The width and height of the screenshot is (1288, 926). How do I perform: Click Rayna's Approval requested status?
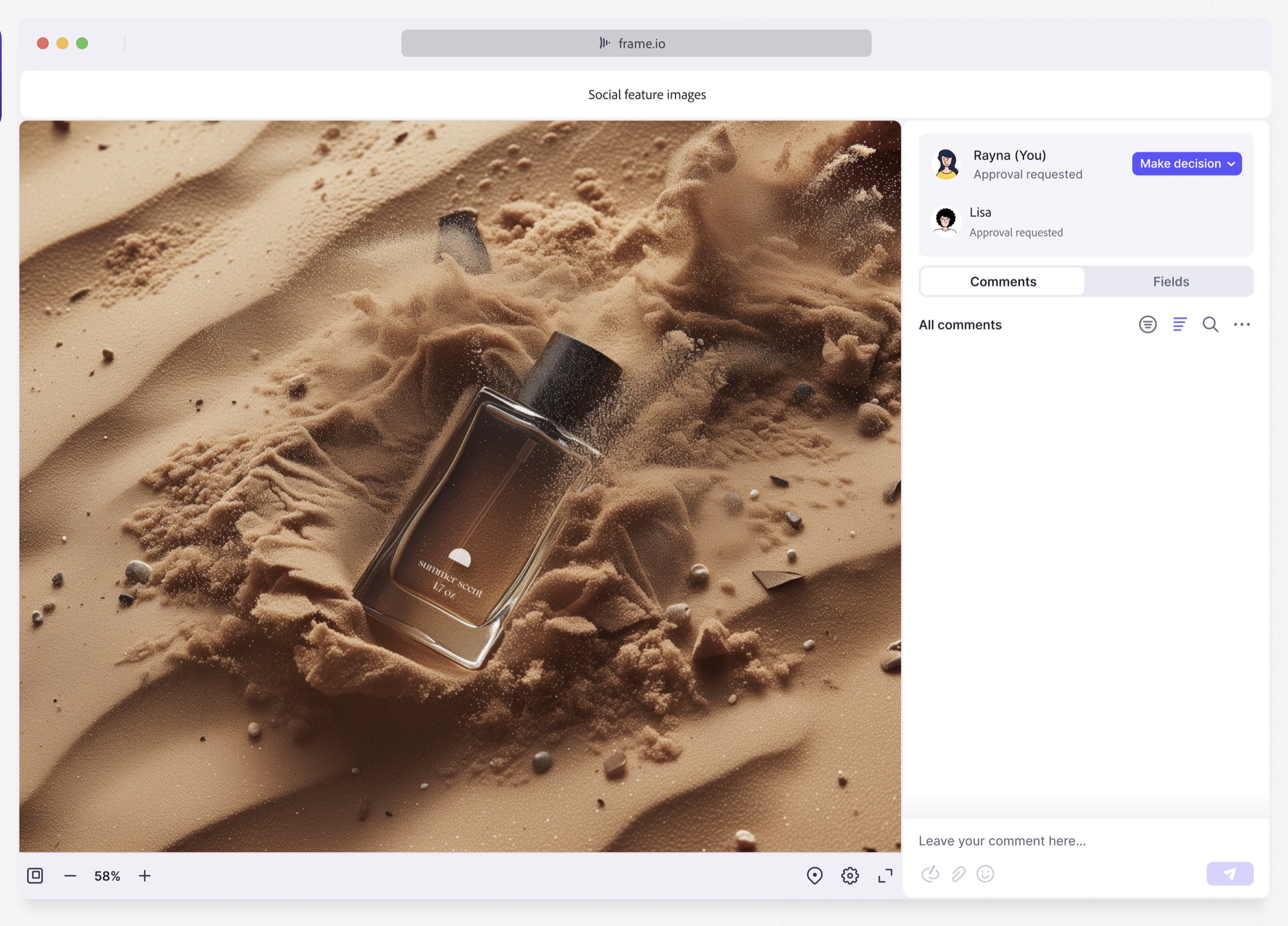tap(1027, 175)
